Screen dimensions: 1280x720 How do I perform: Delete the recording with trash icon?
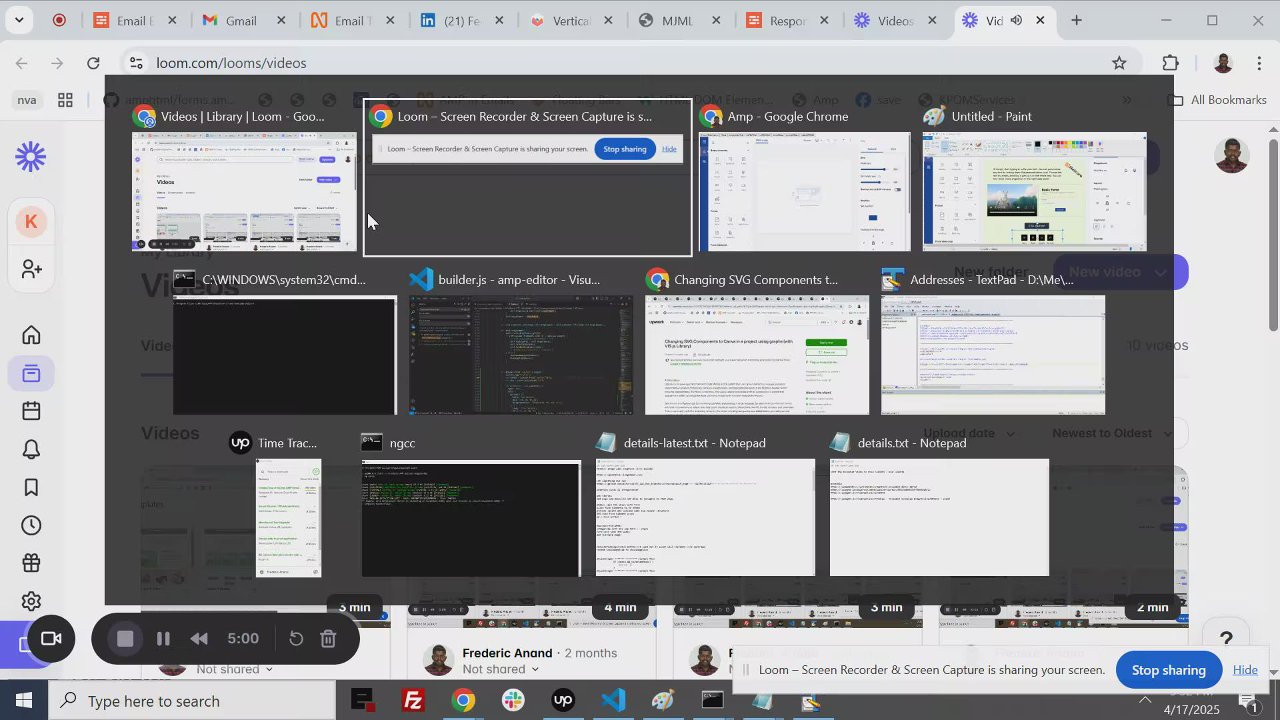[x=328, y=639]
